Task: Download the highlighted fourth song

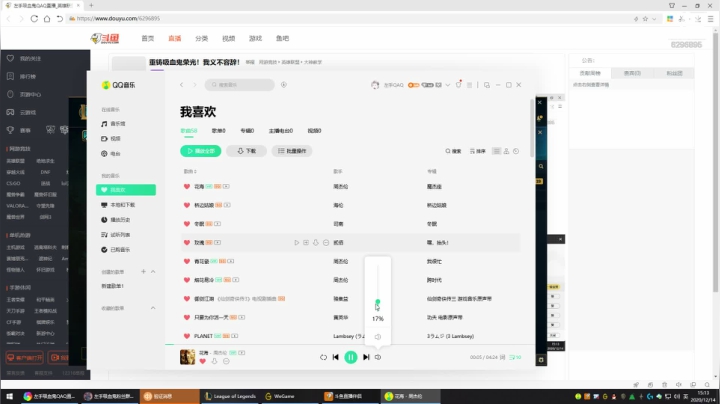Action: pos(316,243)
